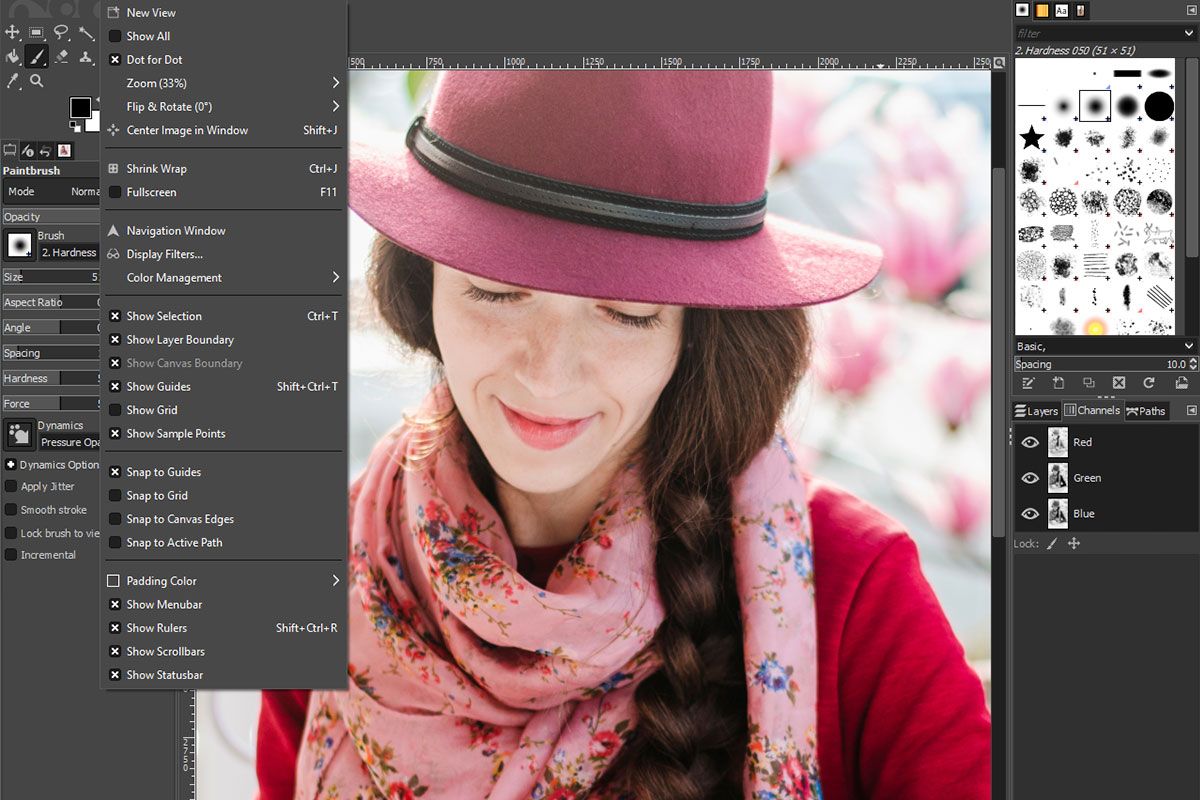
Task: Select the Bucket Fill tool
Action: [13, 57]
